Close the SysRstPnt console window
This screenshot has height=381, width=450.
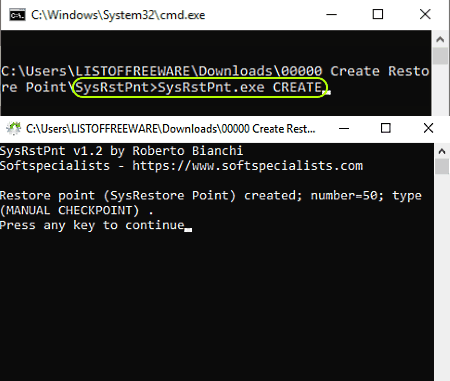click(x=428, y=128)
